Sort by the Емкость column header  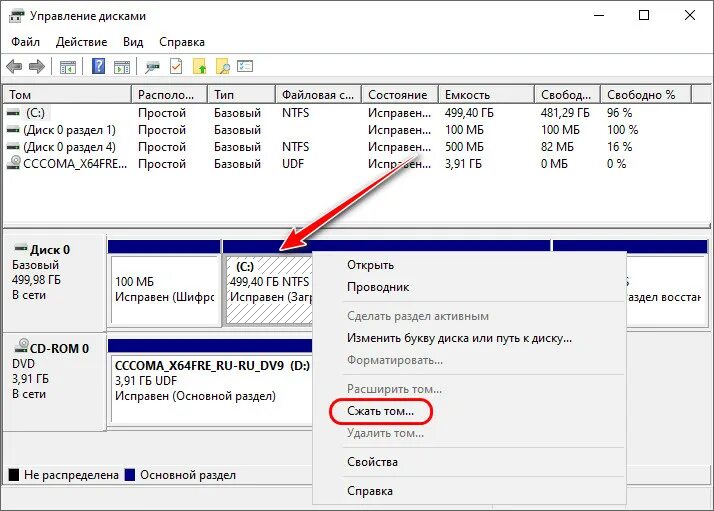486,94
